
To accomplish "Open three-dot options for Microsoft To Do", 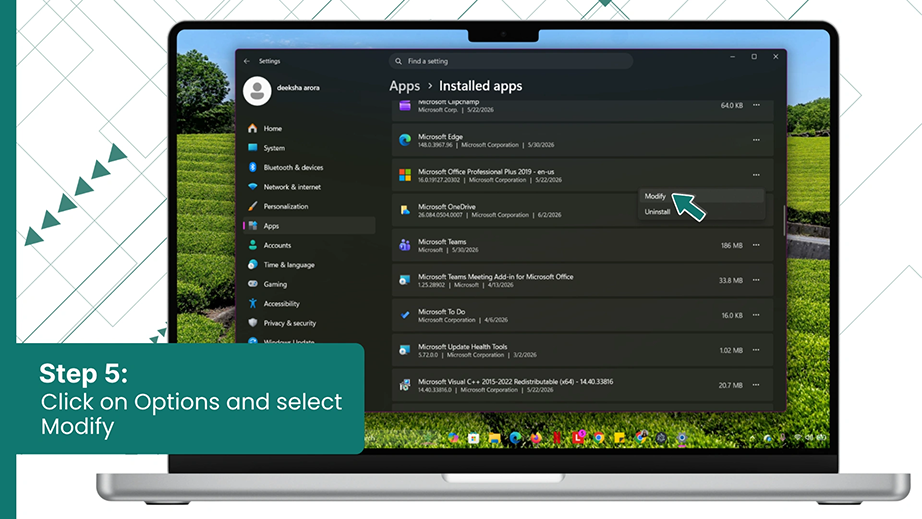I will coord(756,315).
